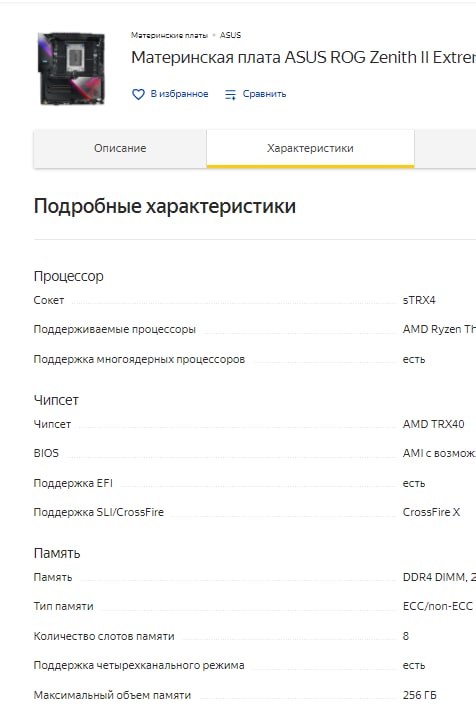The width and height of the screenshot is (476, 708).
Task: Click the DDR4 DIMM value
Action: click(439, 577)
